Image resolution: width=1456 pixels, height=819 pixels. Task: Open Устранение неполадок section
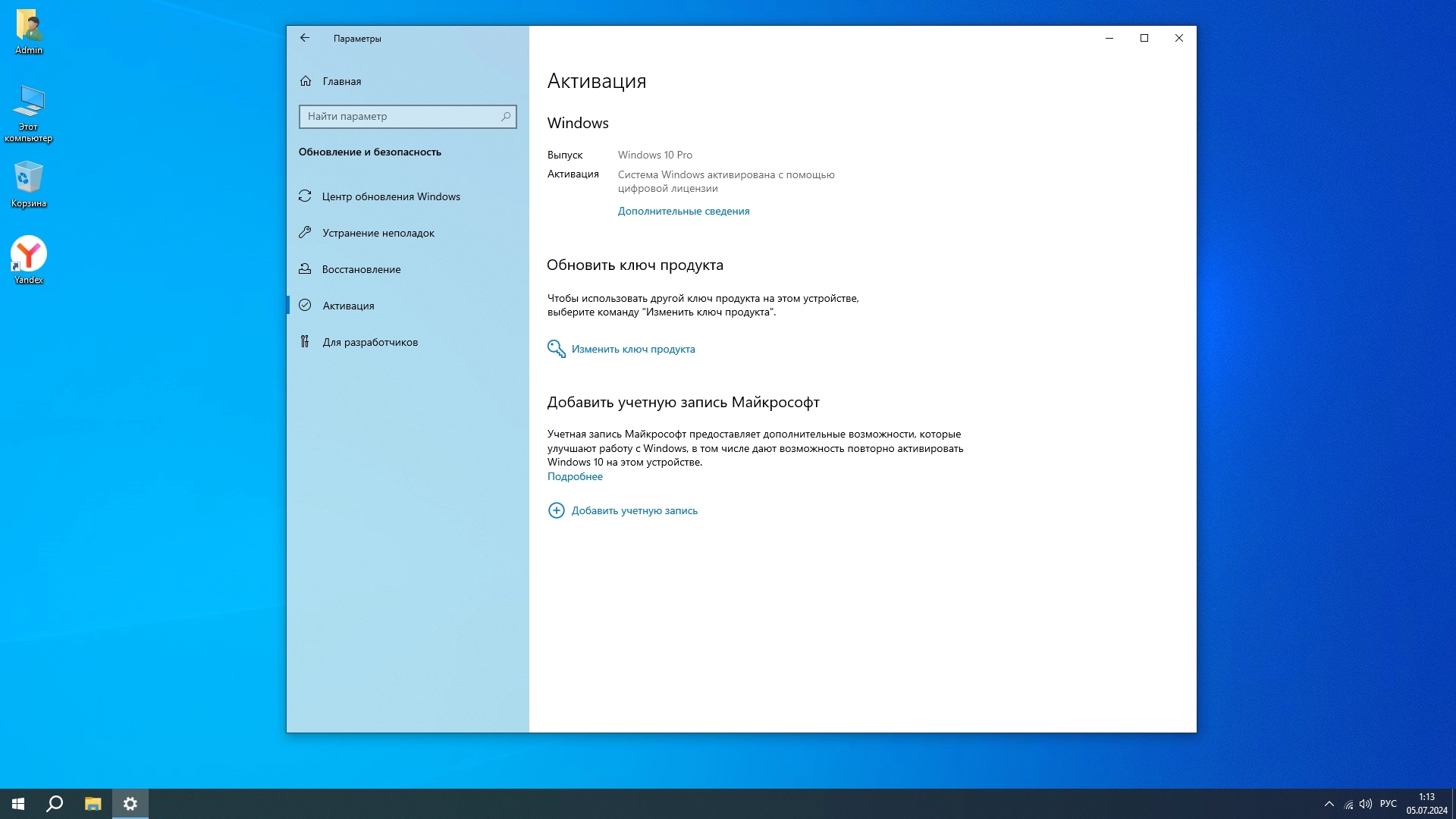[x=378, y=233]
